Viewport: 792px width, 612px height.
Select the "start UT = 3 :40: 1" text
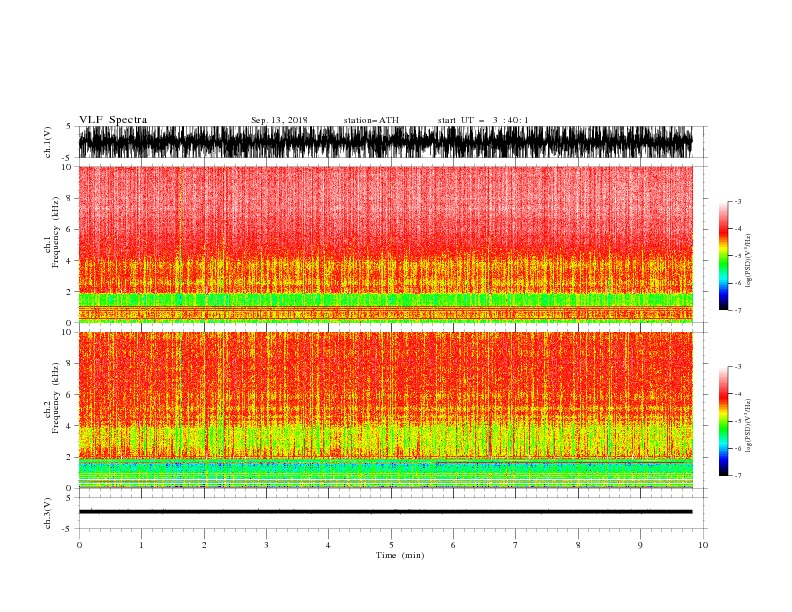coord(483,120)
